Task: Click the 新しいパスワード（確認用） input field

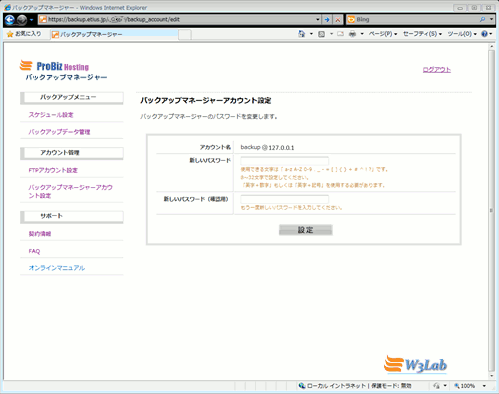Action: coord(285,199)
